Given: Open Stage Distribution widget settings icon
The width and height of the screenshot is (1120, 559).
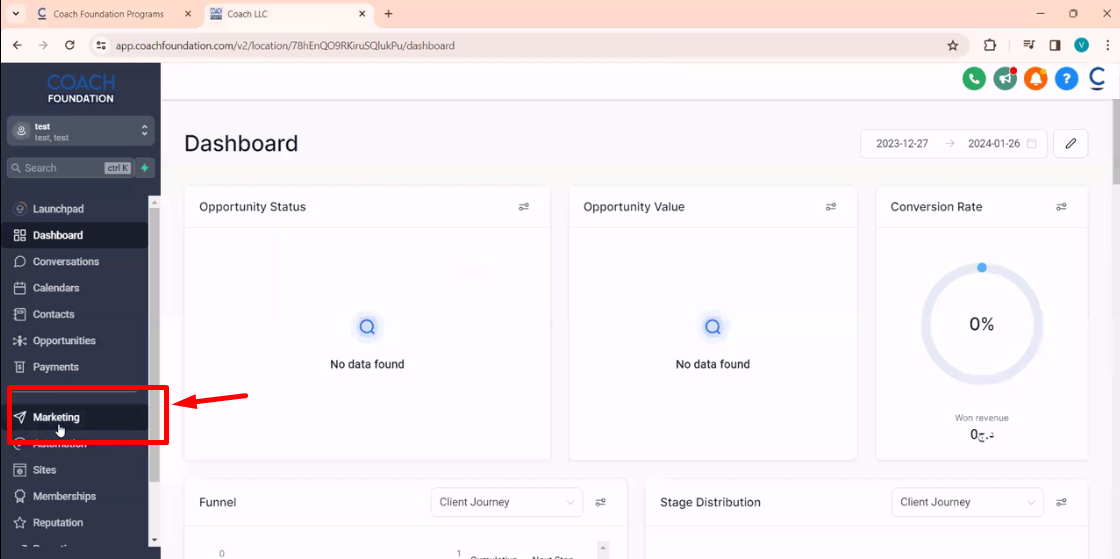Looking at the screenshot, I should coord(1061,503).
